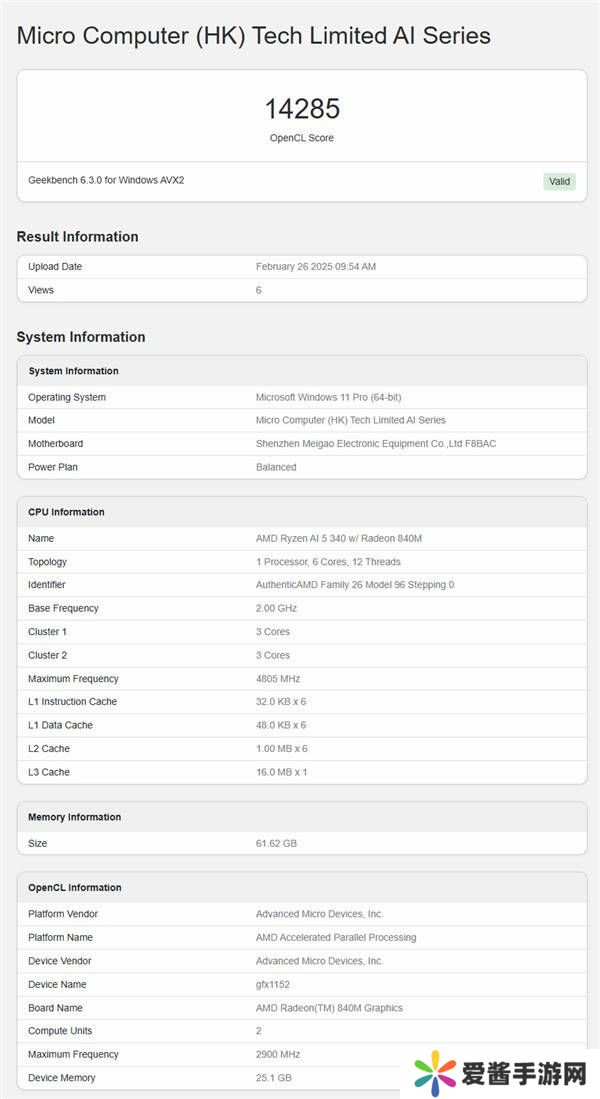The height and width of the screenshot is (1099, 600).
Task: Click the Topology row value
Action: (328, 562)
